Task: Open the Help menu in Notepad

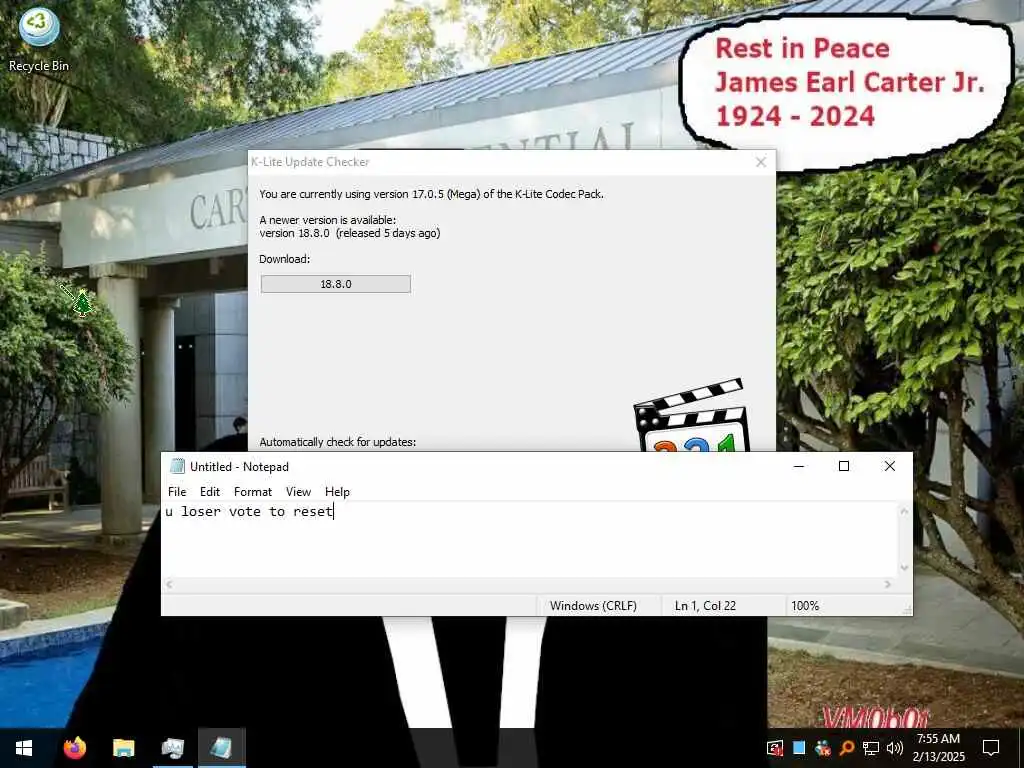Action: pyautogui.click(x=337, y=492)
